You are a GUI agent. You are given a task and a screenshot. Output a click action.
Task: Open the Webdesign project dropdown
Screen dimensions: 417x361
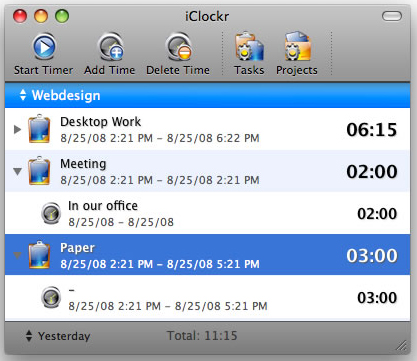[60, 95]
